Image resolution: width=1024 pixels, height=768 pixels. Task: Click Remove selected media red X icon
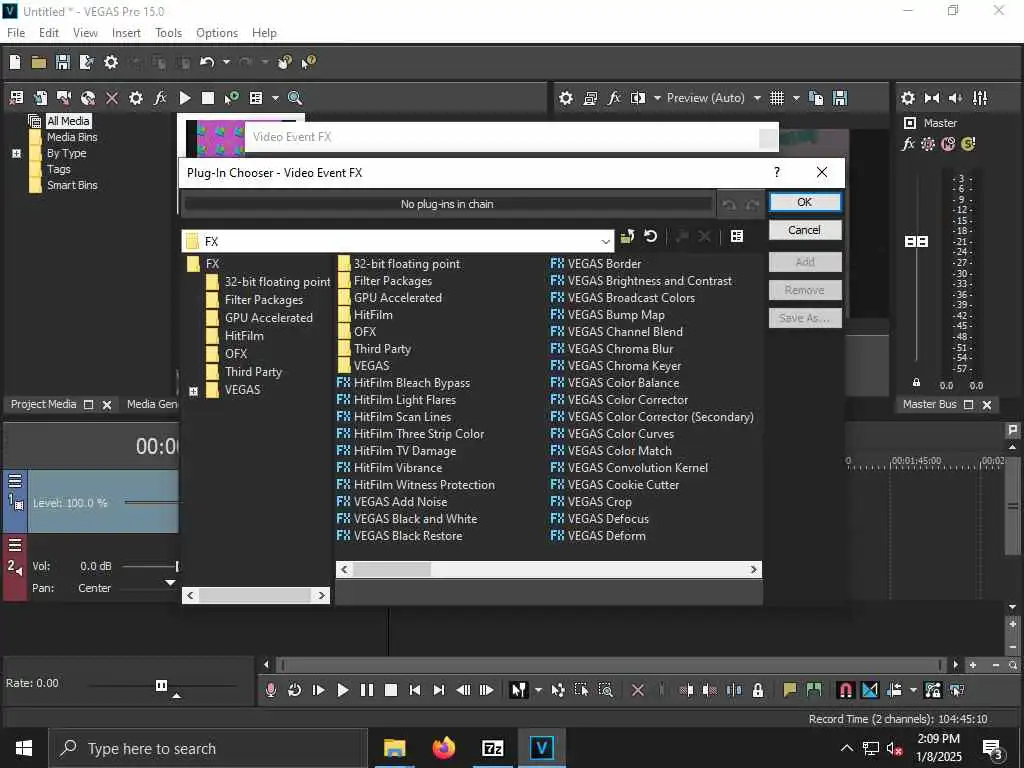coord(112,98)
